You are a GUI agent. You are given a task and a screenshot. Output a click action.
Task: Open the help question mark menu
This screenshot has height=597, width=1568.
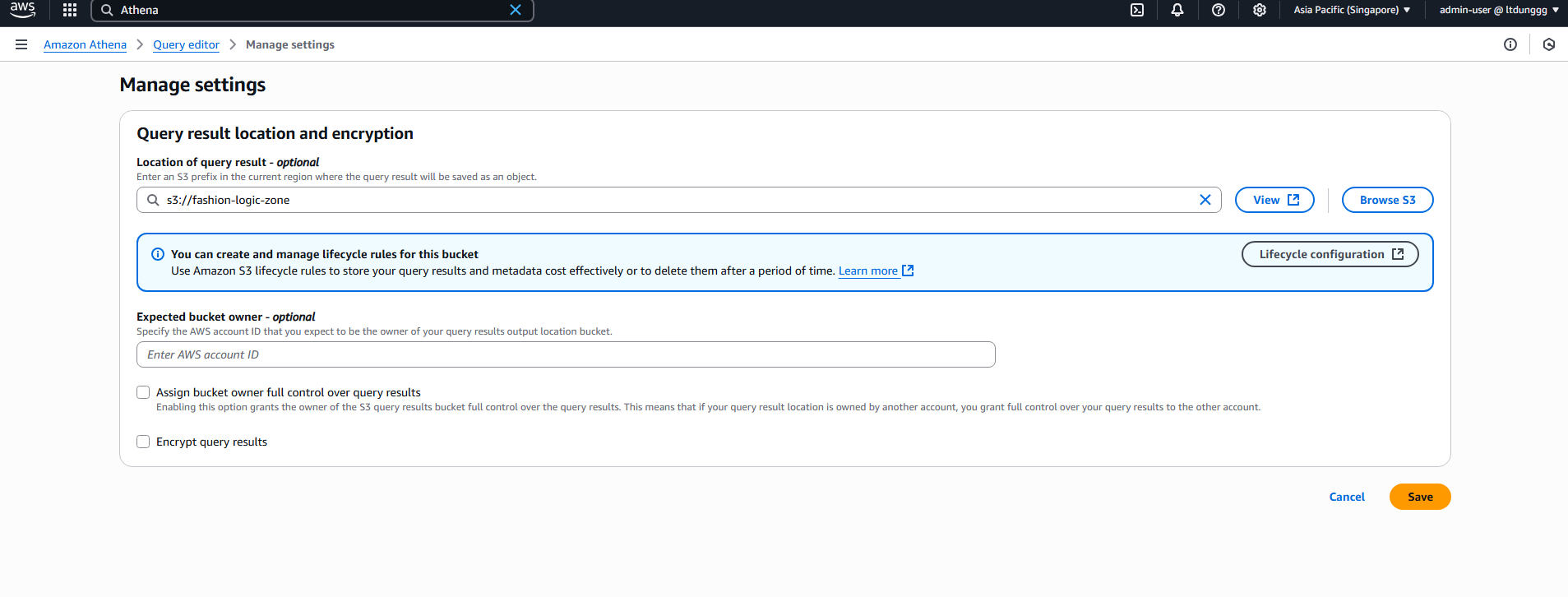pos(1219,10)
